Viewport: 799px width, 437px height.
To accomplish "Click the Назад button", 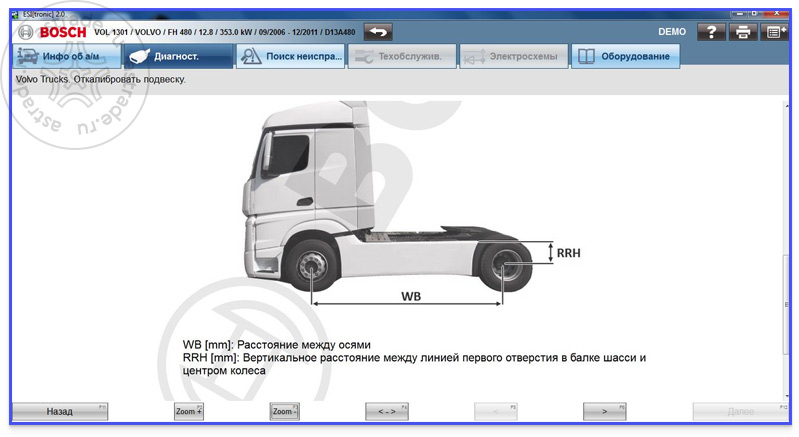I will [x=60, y=412].
